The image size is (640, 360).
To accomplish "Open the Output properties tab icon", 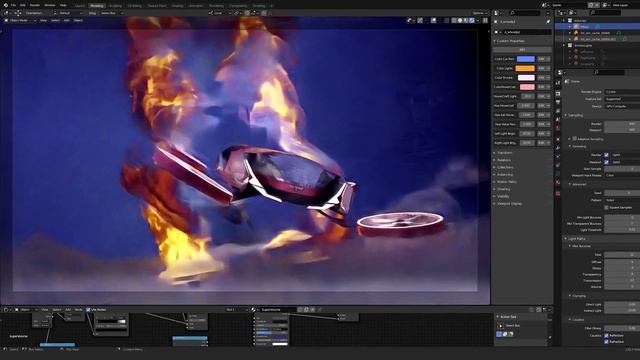I will tap(558, 102).
